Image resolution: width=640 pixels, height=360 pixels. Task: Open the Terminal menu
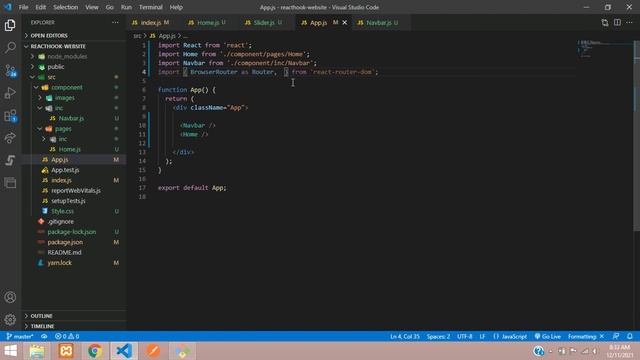coord(150,7)
